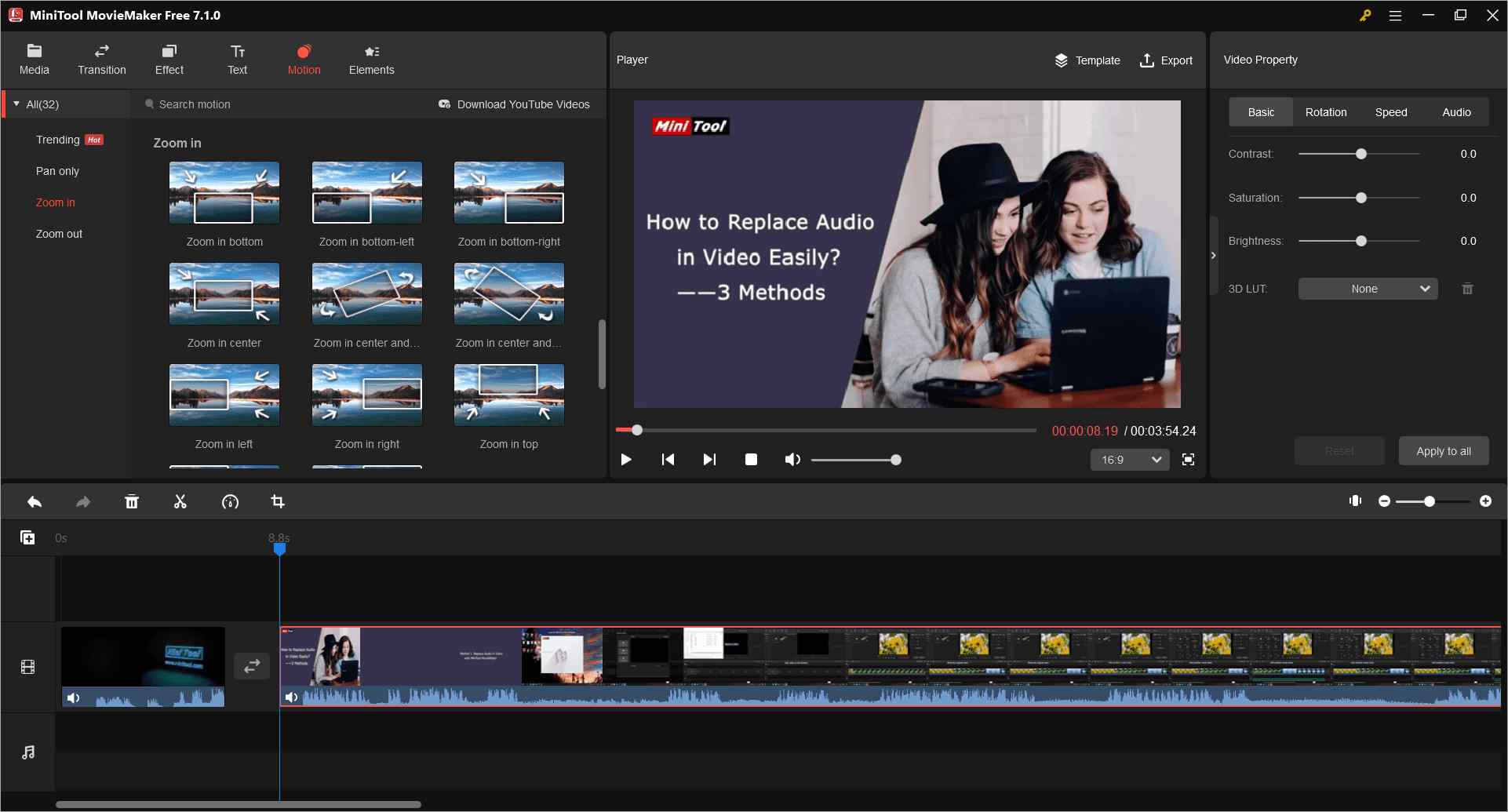Adjust the Contrast slider
This screenshot has height=812, width=1508.
1359,154
